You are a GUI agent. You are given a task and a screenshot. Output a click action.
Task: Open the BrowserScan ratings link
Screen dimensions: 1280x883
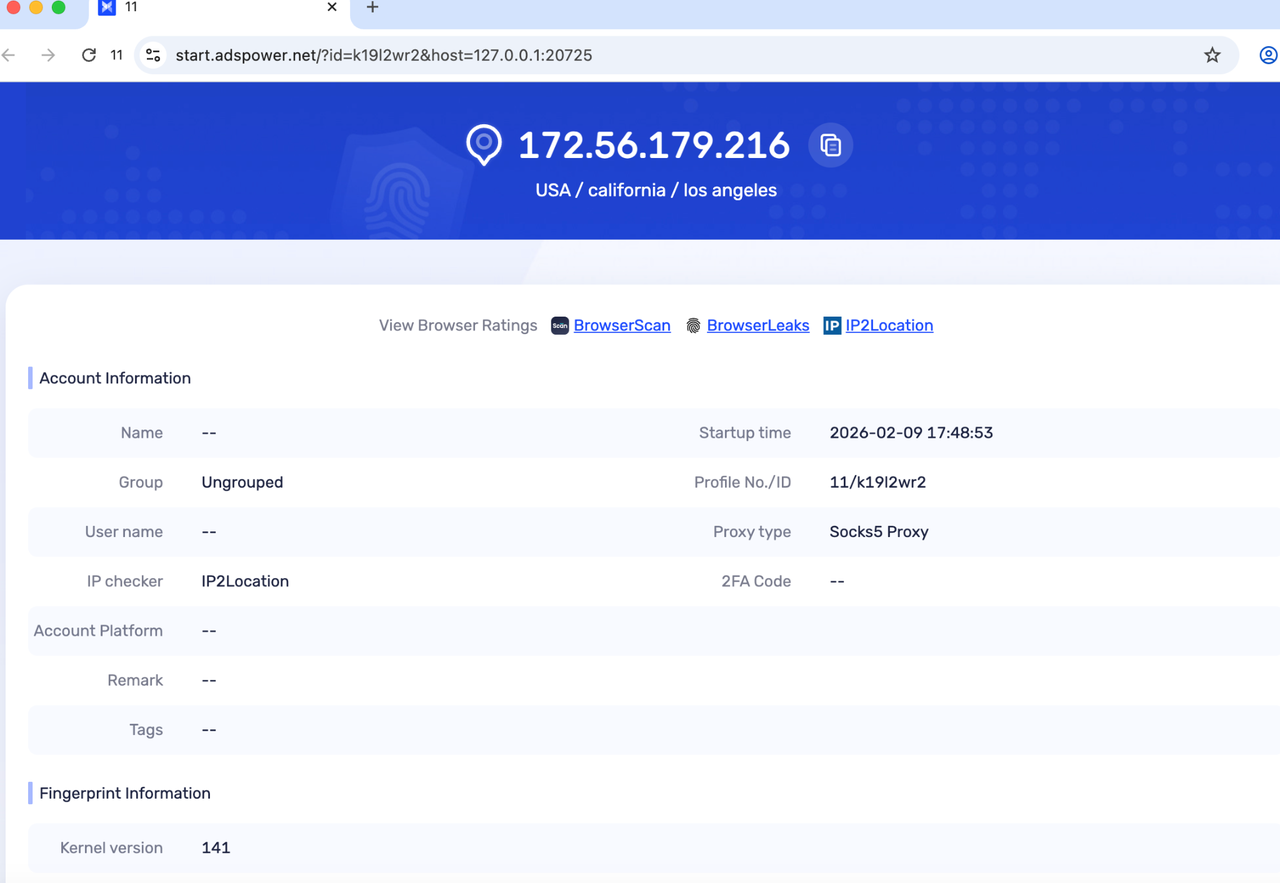click(x=622, y=326)
